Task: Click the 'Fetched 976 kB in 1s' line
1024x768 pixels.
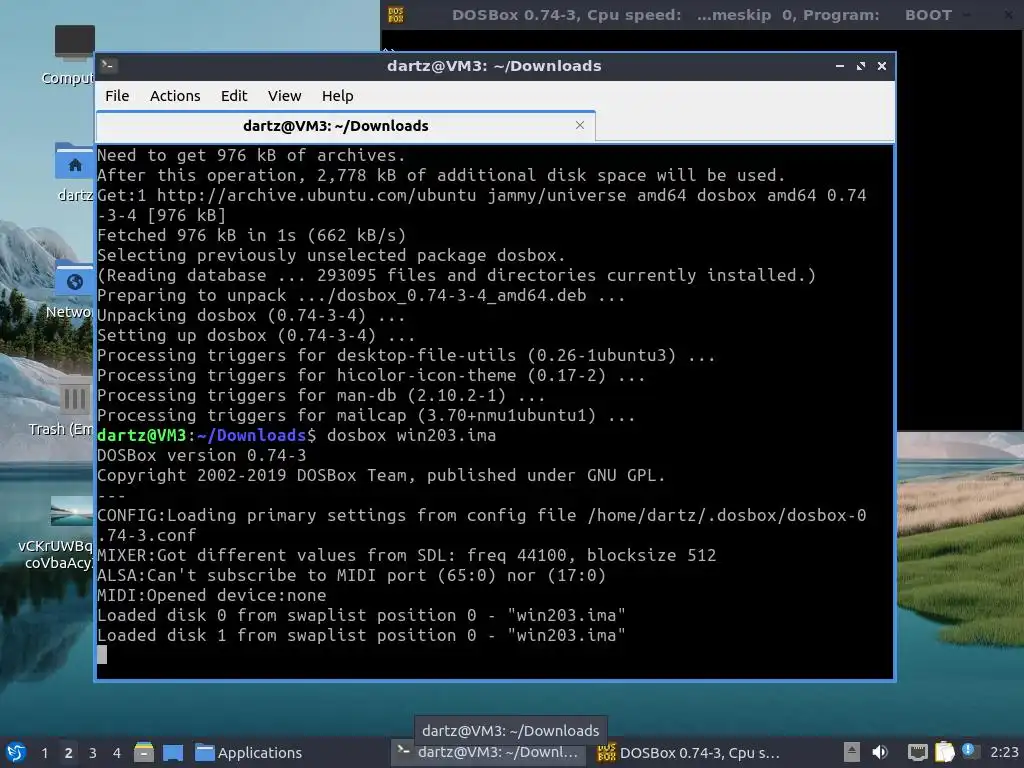Action: click(251, 236)
